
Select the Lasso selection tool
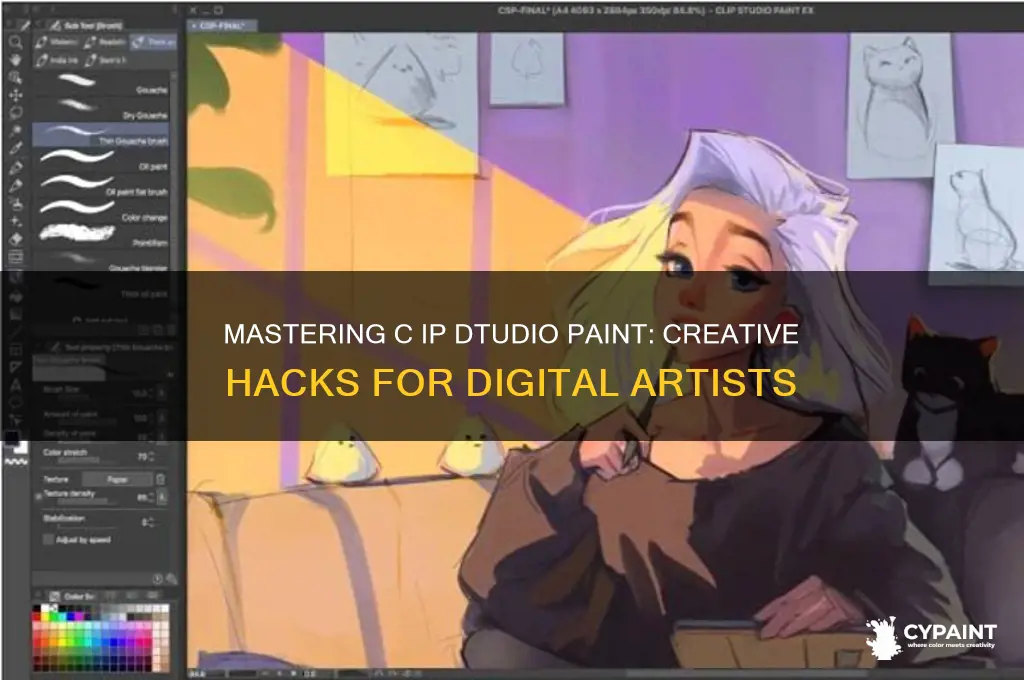pyautogui.click(x=16, y=113)
